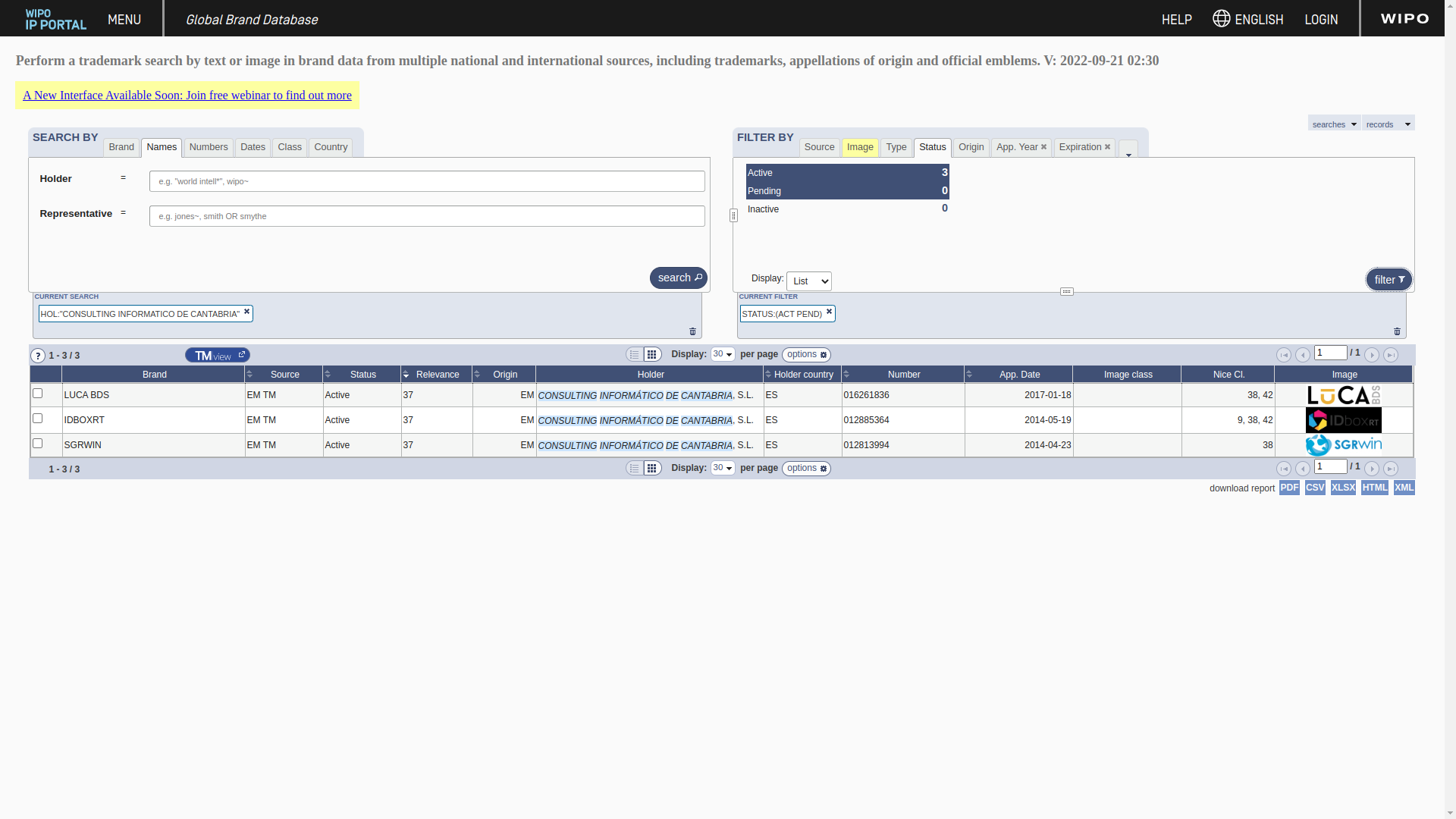Remove the holder search term chip
This screenshot has width=1456, height=819.
point(246,312)
